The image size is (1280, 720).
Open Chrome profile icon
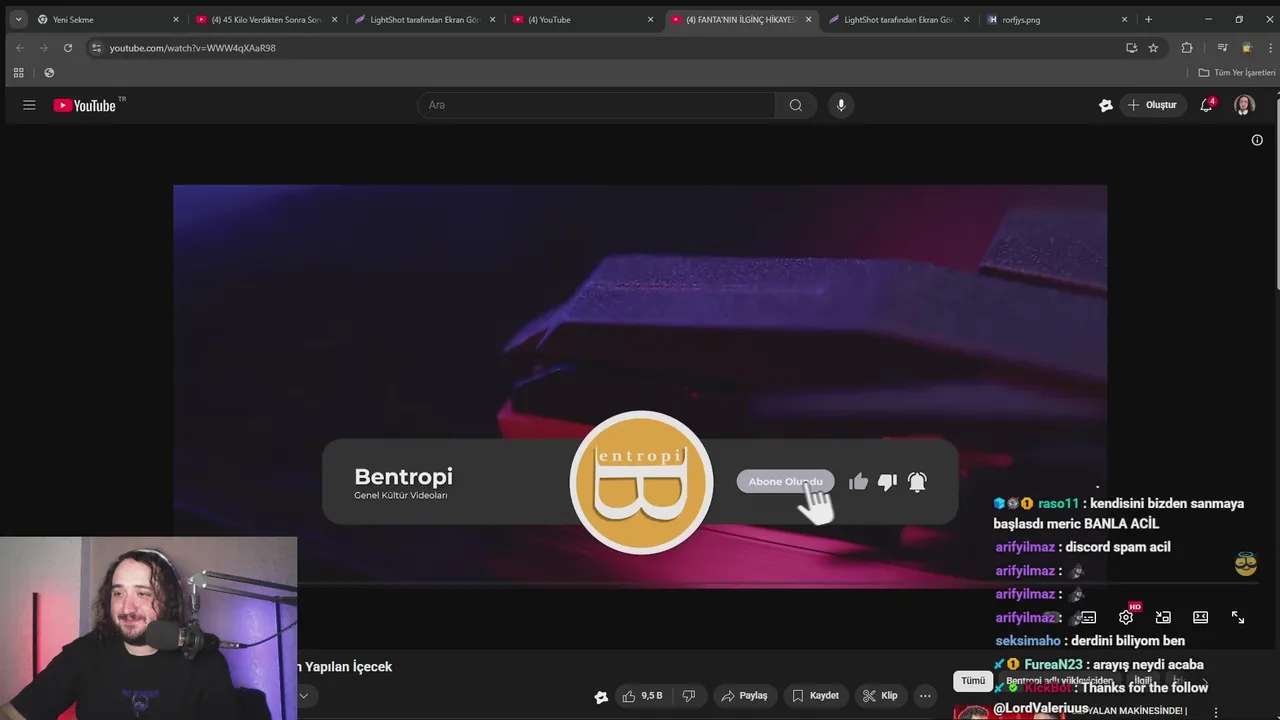pyautogui.click(x=1246, y=48)
